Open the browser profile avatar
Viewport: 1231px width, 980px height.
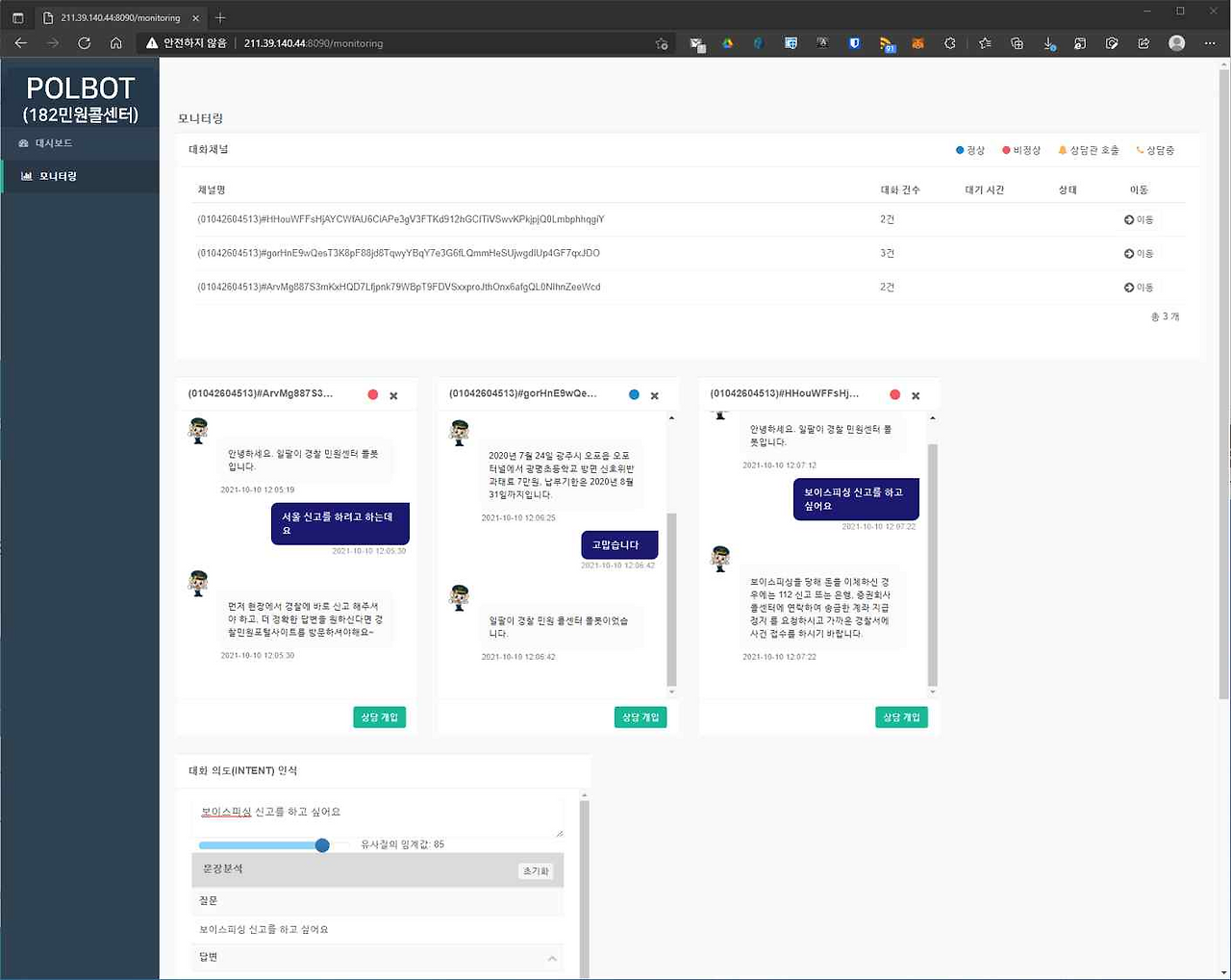pyautogui.click(x=1176, y=43)
